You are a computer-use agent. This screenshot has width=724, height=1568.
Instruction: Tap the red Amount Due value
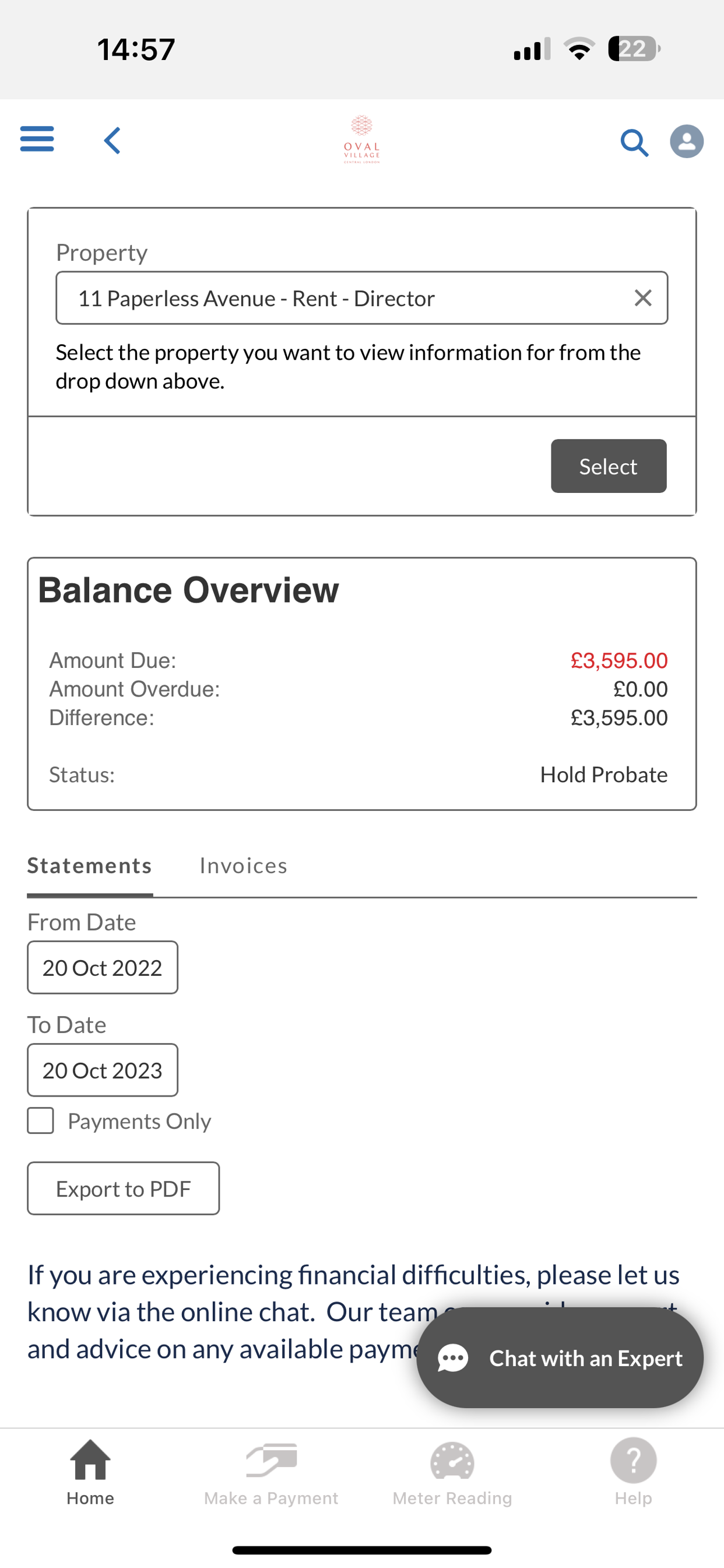tap(618, 660)
